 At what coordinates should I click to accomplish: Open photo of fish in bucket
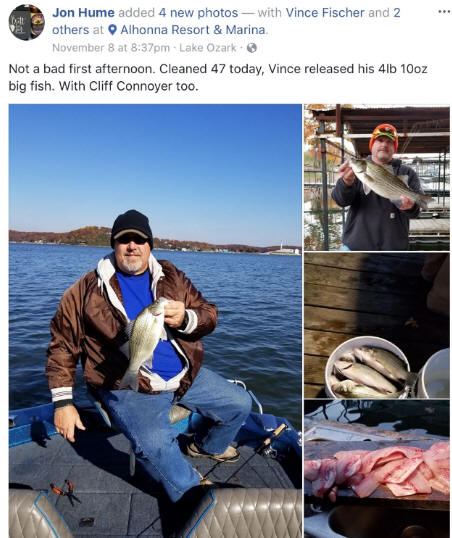coord(377,325)
